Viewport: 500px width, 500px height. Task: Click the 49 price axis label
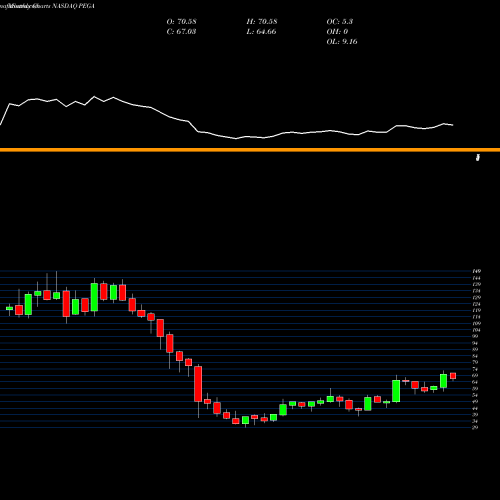475,402
